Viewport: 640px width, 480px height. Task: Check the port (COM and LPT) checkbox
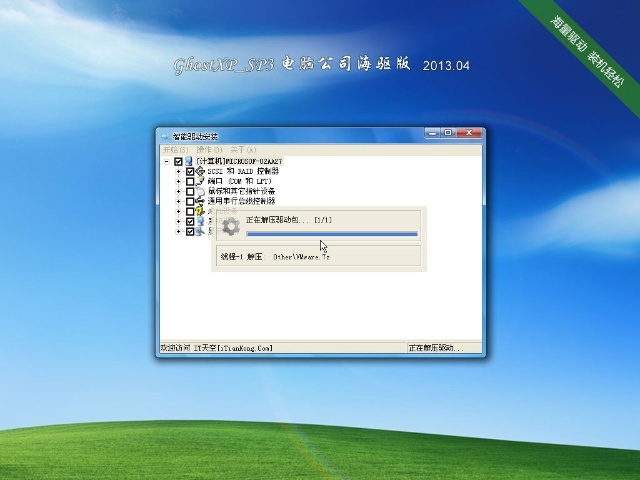190,181
